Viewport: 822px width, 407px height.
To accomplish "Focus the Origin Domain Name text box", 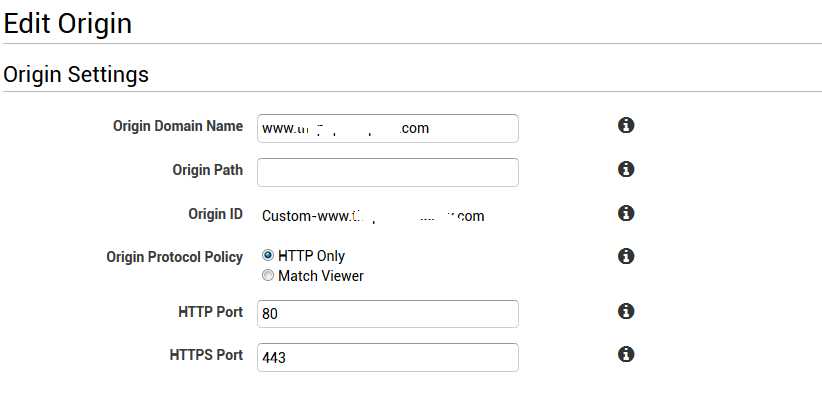I will click(x=387, y=128).
